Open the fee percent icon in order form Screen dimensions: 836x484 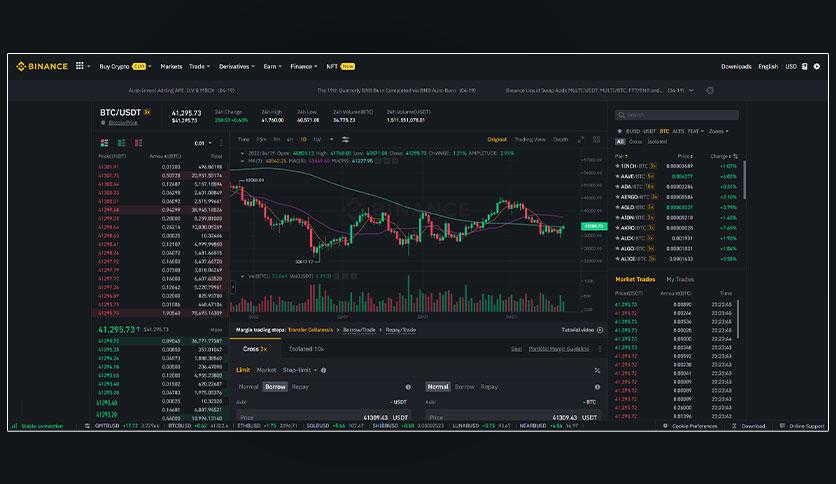[597, 370]
